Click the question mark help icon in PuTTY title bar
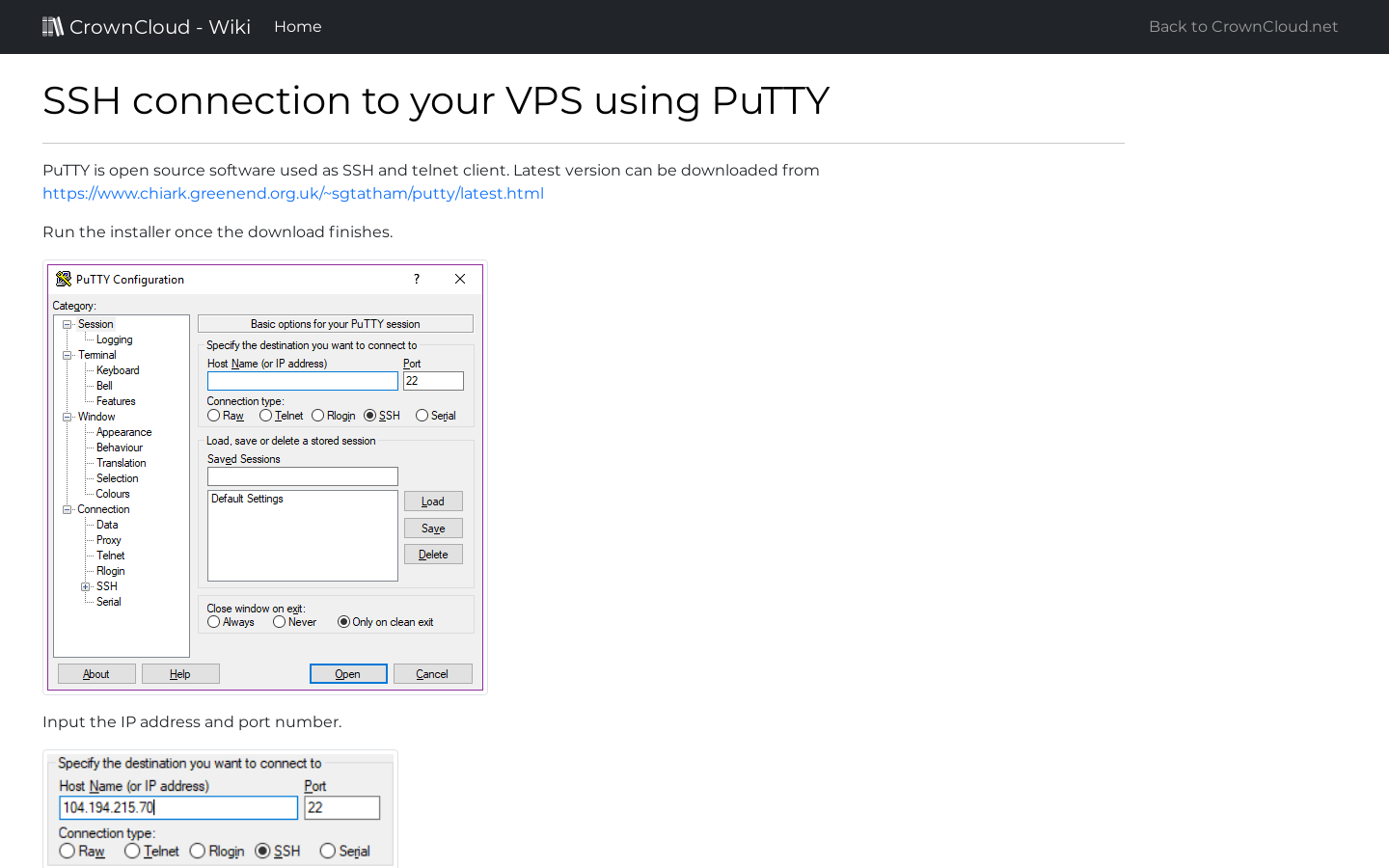1389x868 pixels. pyautogui.click(x=417, y=279)
